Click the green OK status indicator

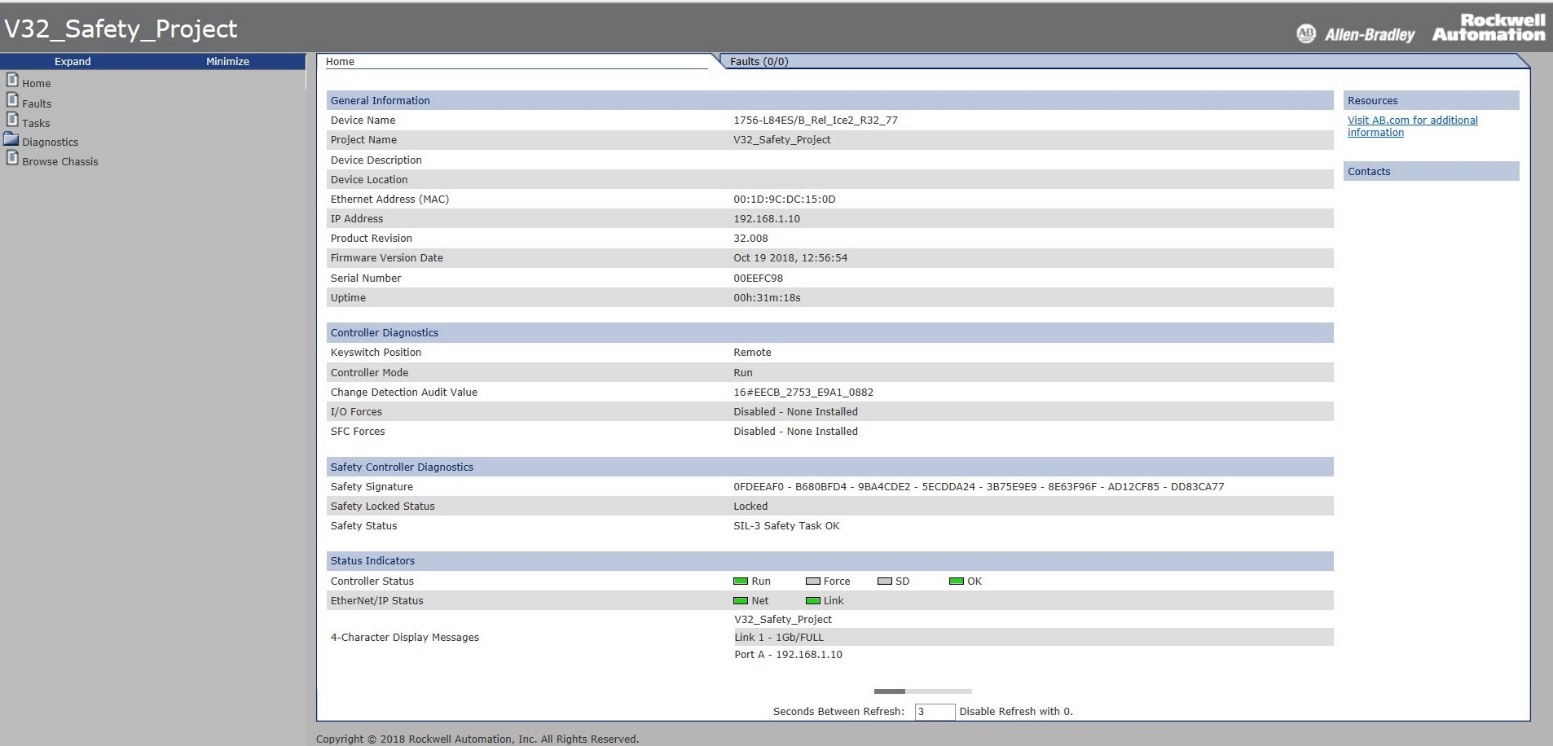957,581
